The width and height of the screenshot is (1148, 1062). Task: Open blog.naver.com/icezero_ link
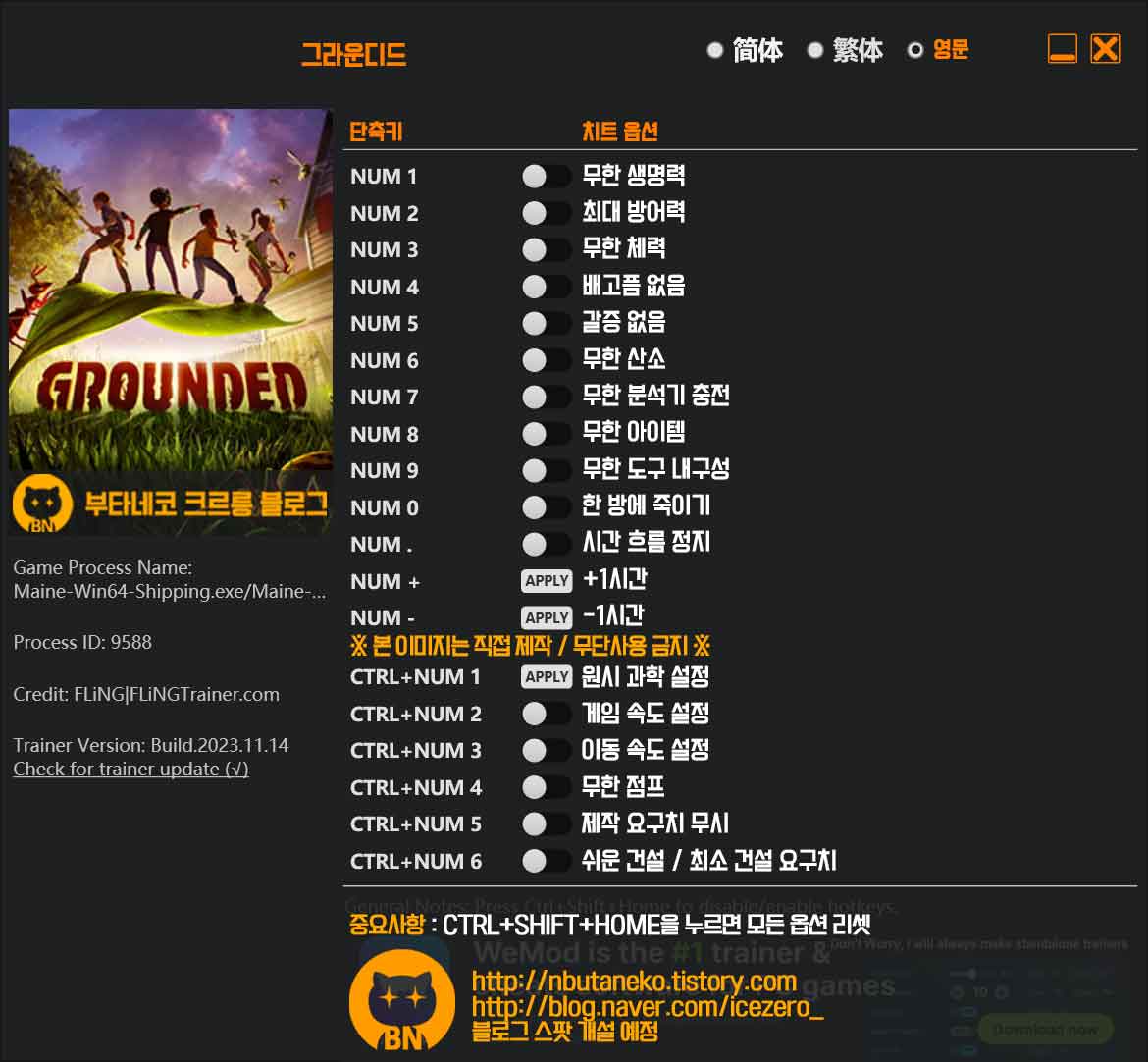[x=648, y=1007]
